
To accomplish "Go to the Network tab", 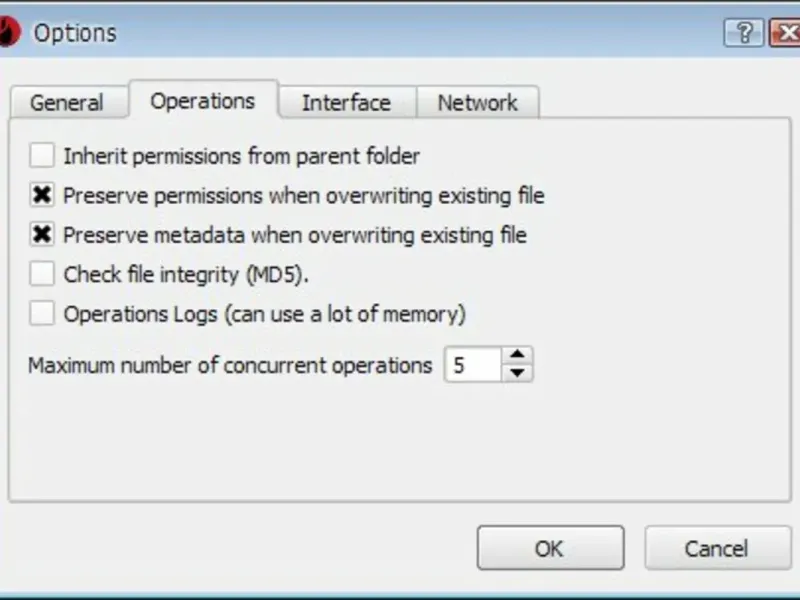I will tap(477, 103).
